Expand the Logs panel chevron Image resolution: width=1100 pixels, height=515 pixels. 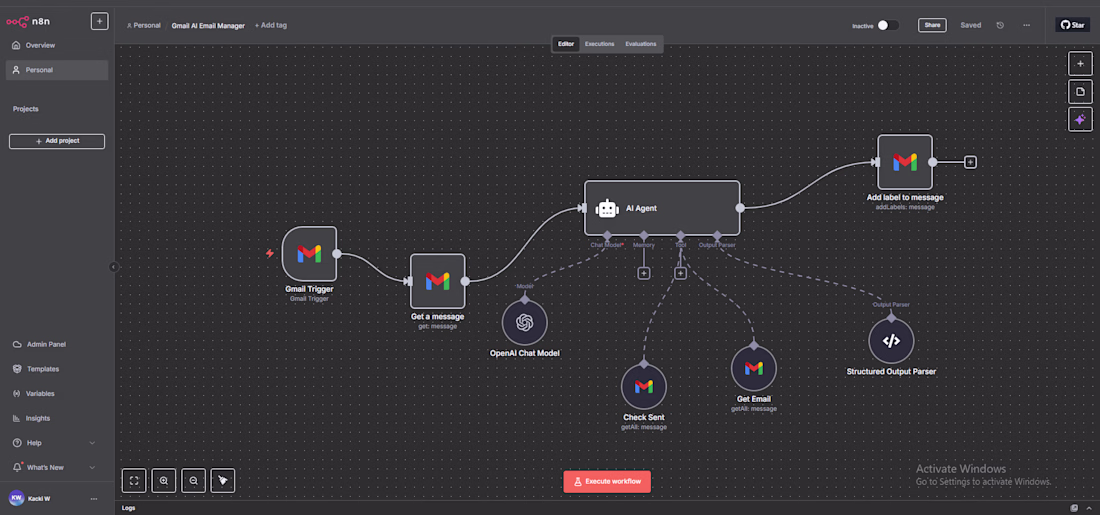1089,508
